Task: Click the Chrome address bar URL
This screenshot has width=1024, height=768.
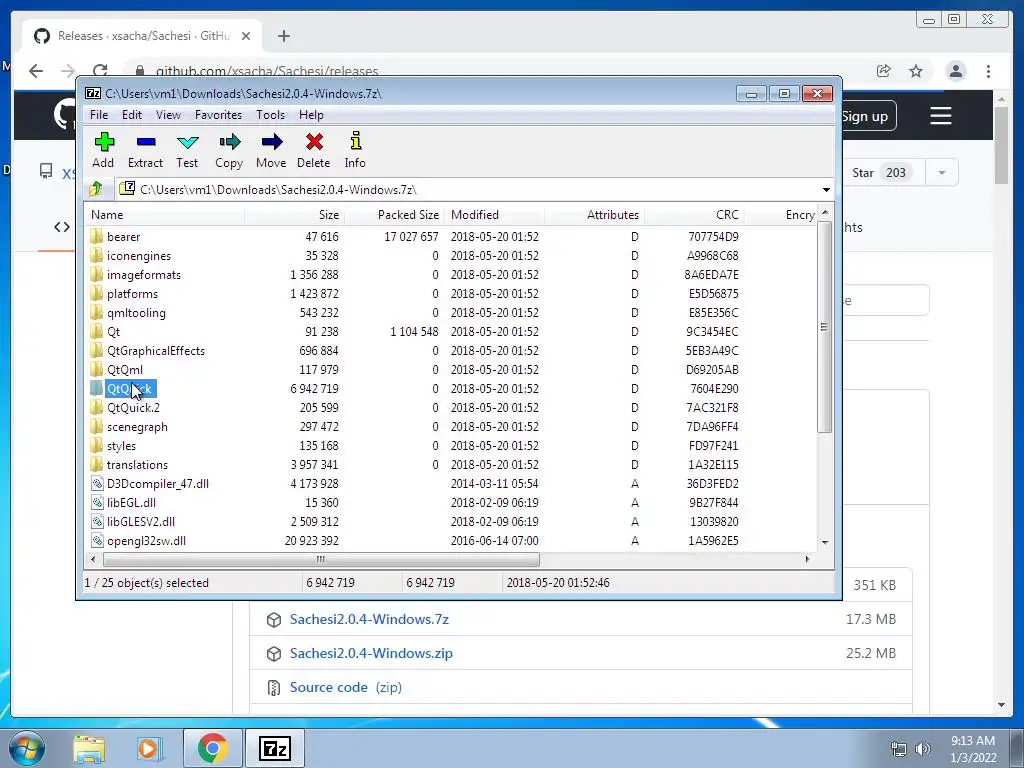Action: pyautogui.click(x=267, y=71)
